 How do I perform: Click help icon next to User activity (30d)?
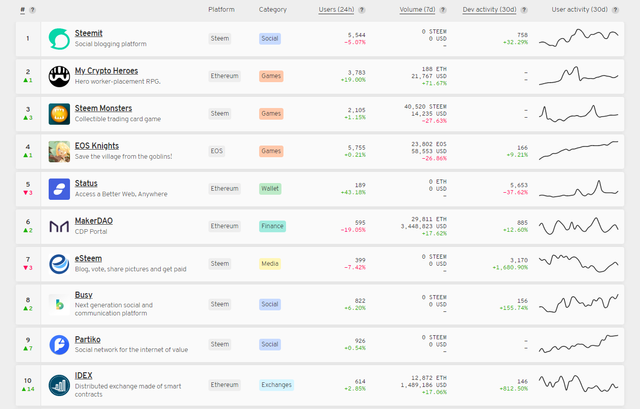pyautogui.click(x=615, y=10)
